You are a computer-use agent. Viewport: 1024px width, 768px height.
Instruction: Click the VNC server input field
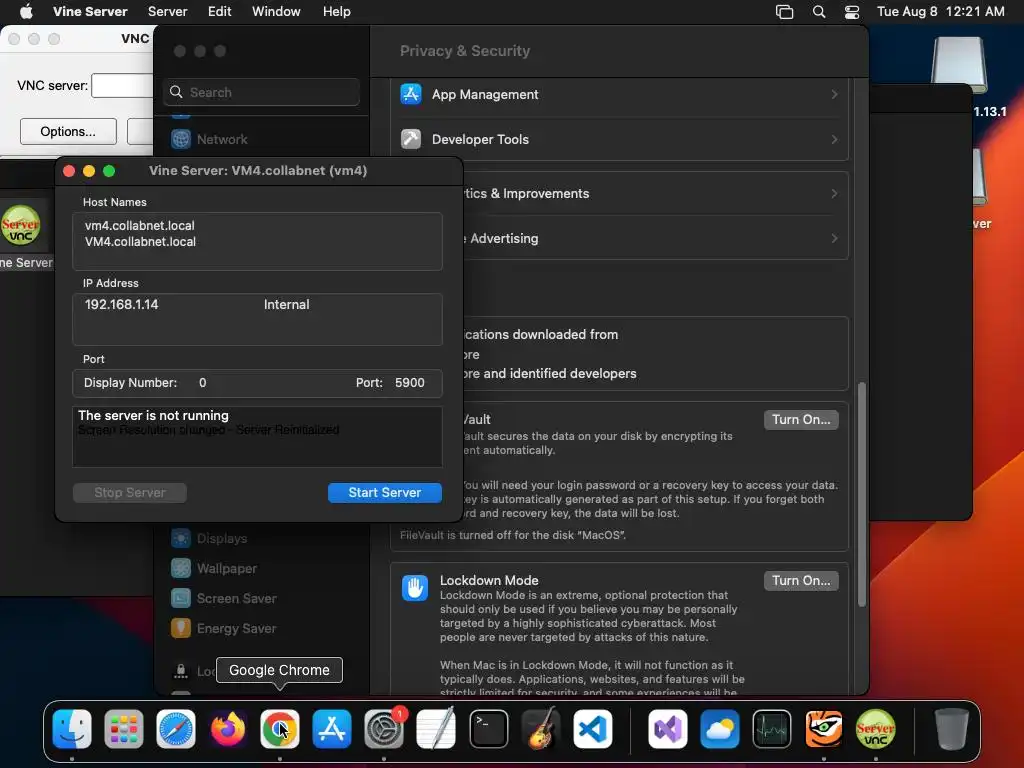122,86
